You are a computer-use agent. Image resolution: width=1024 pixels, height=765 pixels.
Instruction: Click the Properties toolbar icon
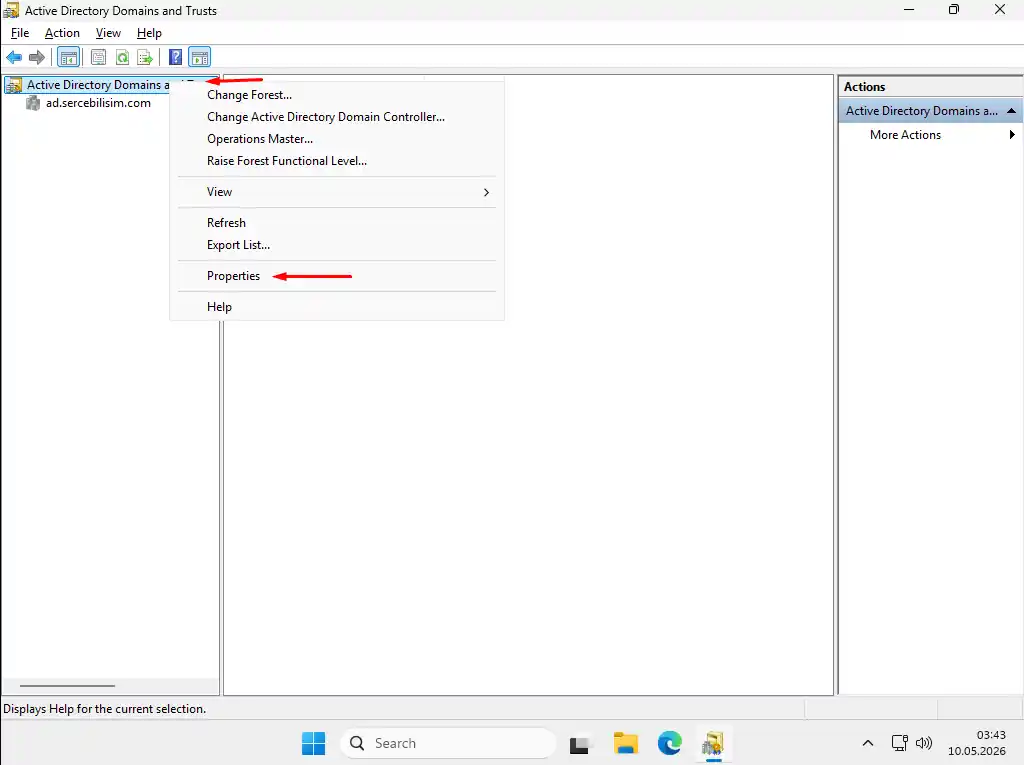pyautogui.click(x=98, y=57)
